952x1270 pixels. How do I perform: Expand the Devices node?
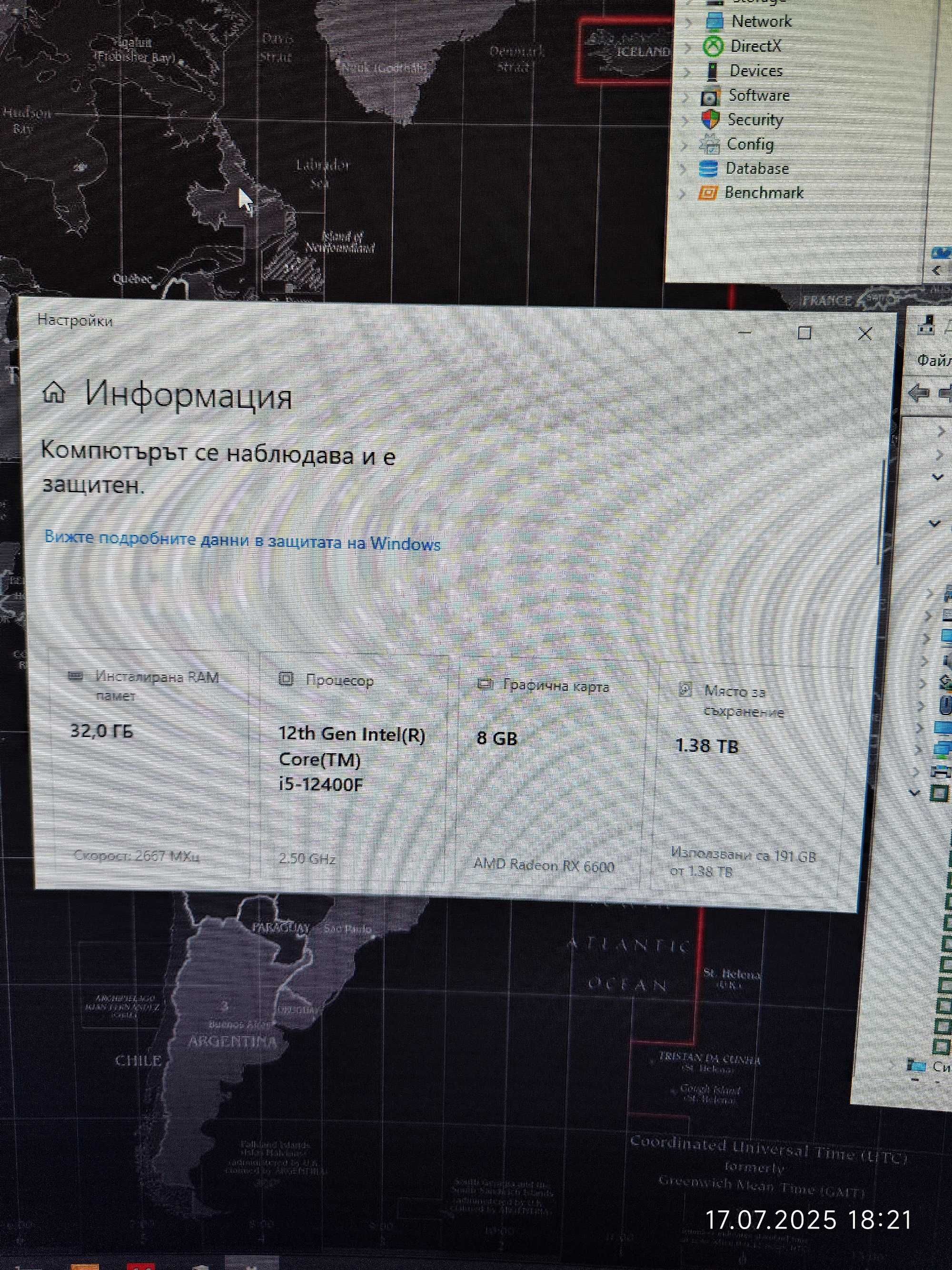pos(687,72)
